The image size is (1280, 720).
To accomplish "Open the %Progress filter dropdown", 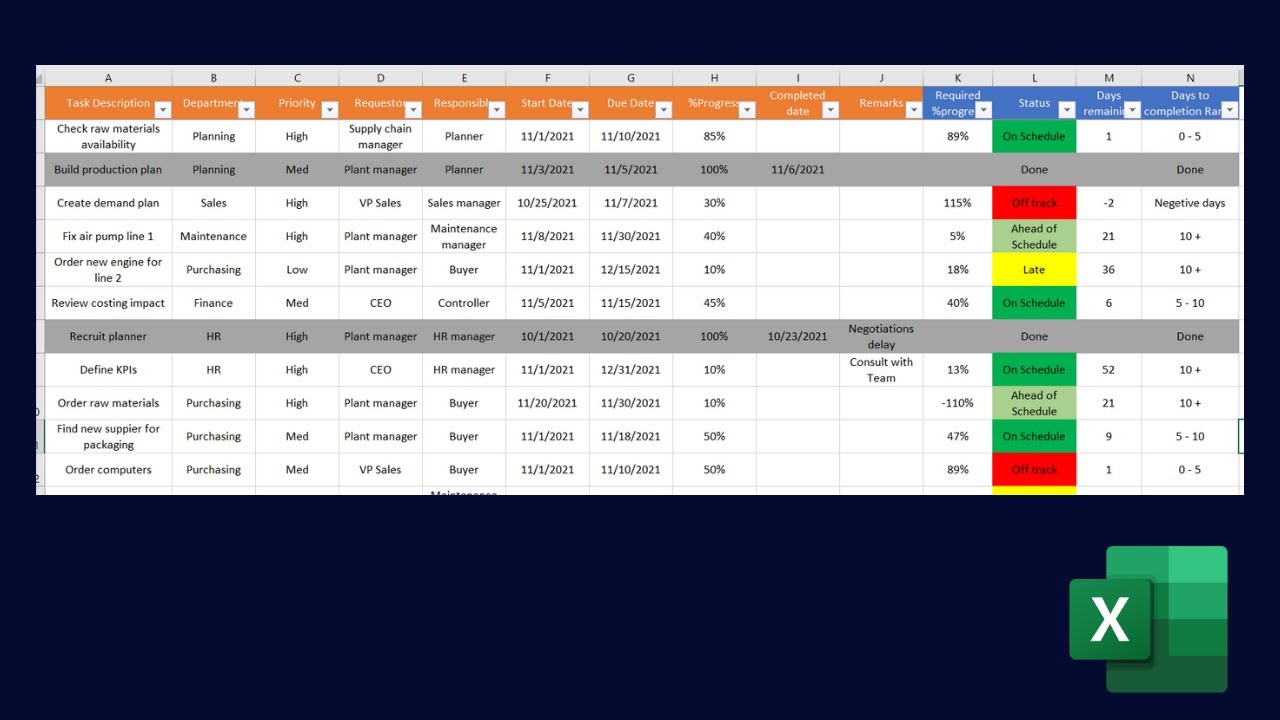I will (x=747, y=110).
